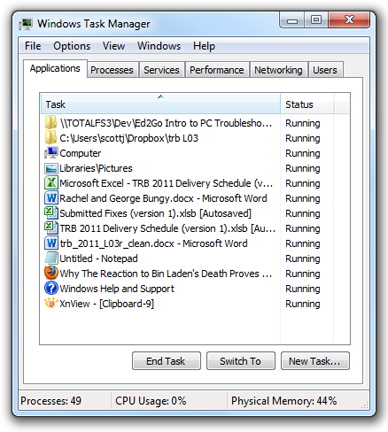Click the New Task... button

(315, 361)
